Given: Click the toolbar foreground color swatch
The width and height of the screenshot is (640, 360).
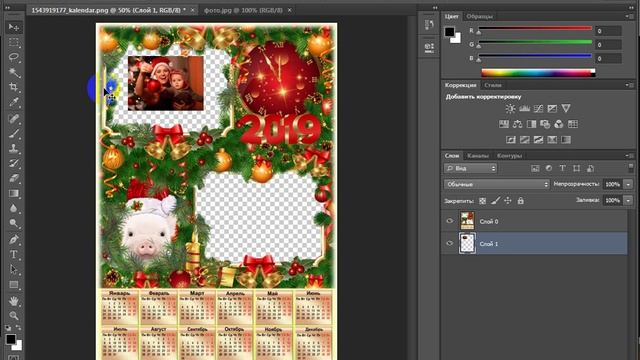Looking at the screenshot, I should pyautogui.click(x=11, y=339).
